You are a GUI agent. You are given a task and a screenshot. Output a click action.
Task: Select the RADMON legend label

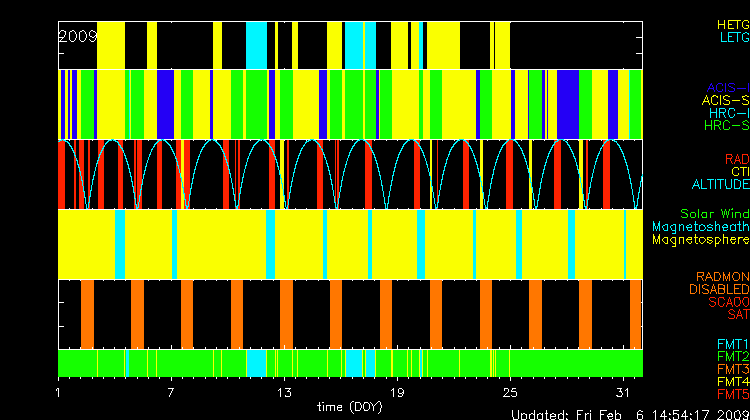723,276
